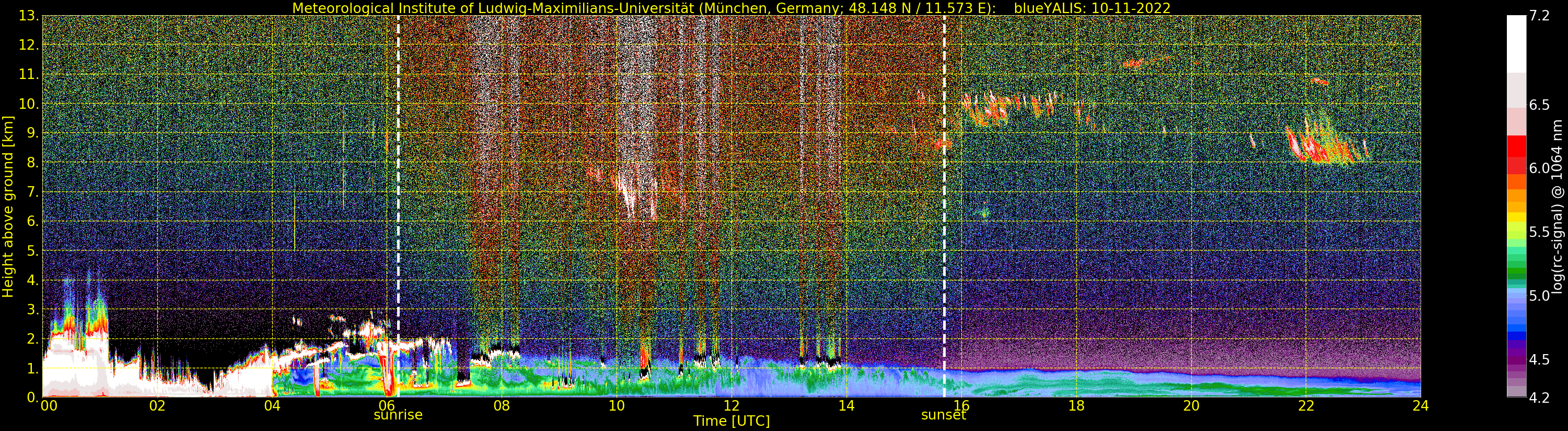The image size is (1568, 431).
Task: Click the bright red band of the colorbar
Action: pyautogui.click(x=1516, y=146)
